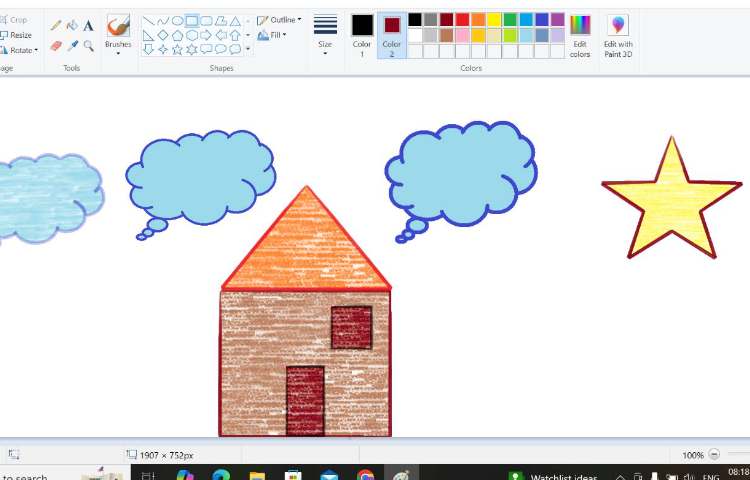Activate the Color picker eyedropper
The width and height of the screenshot is (750, 480).
(x=72, y=46)
